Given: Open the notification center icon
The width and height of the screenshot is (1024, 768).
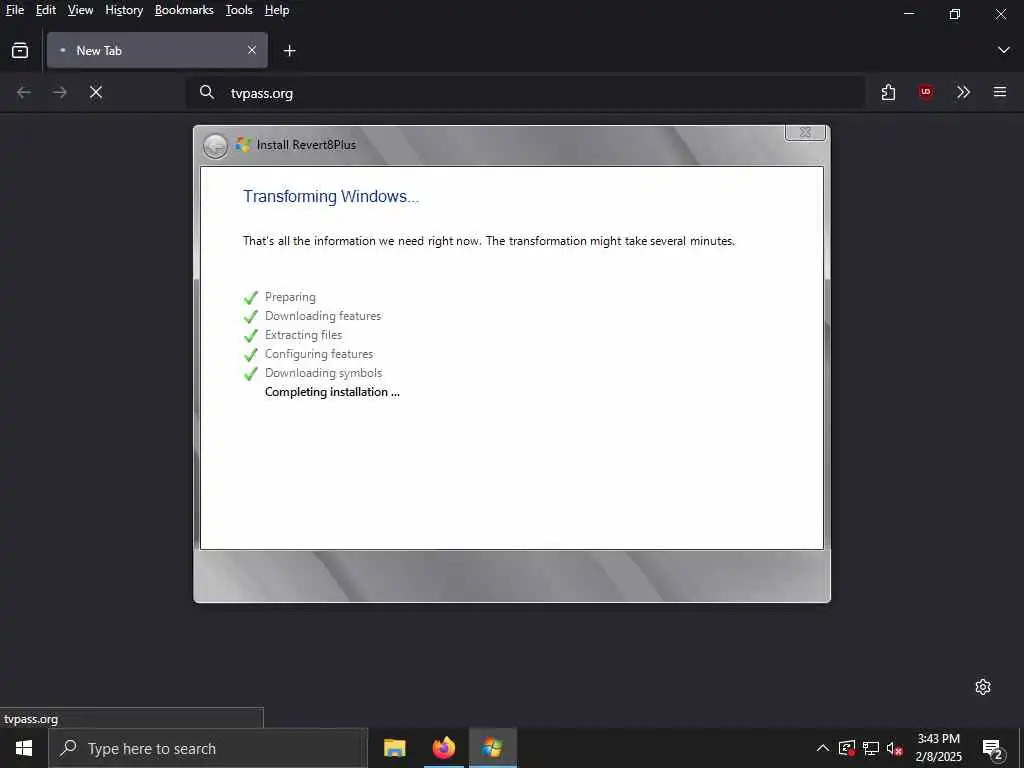Looking at the screenshot, I should 993,749.
